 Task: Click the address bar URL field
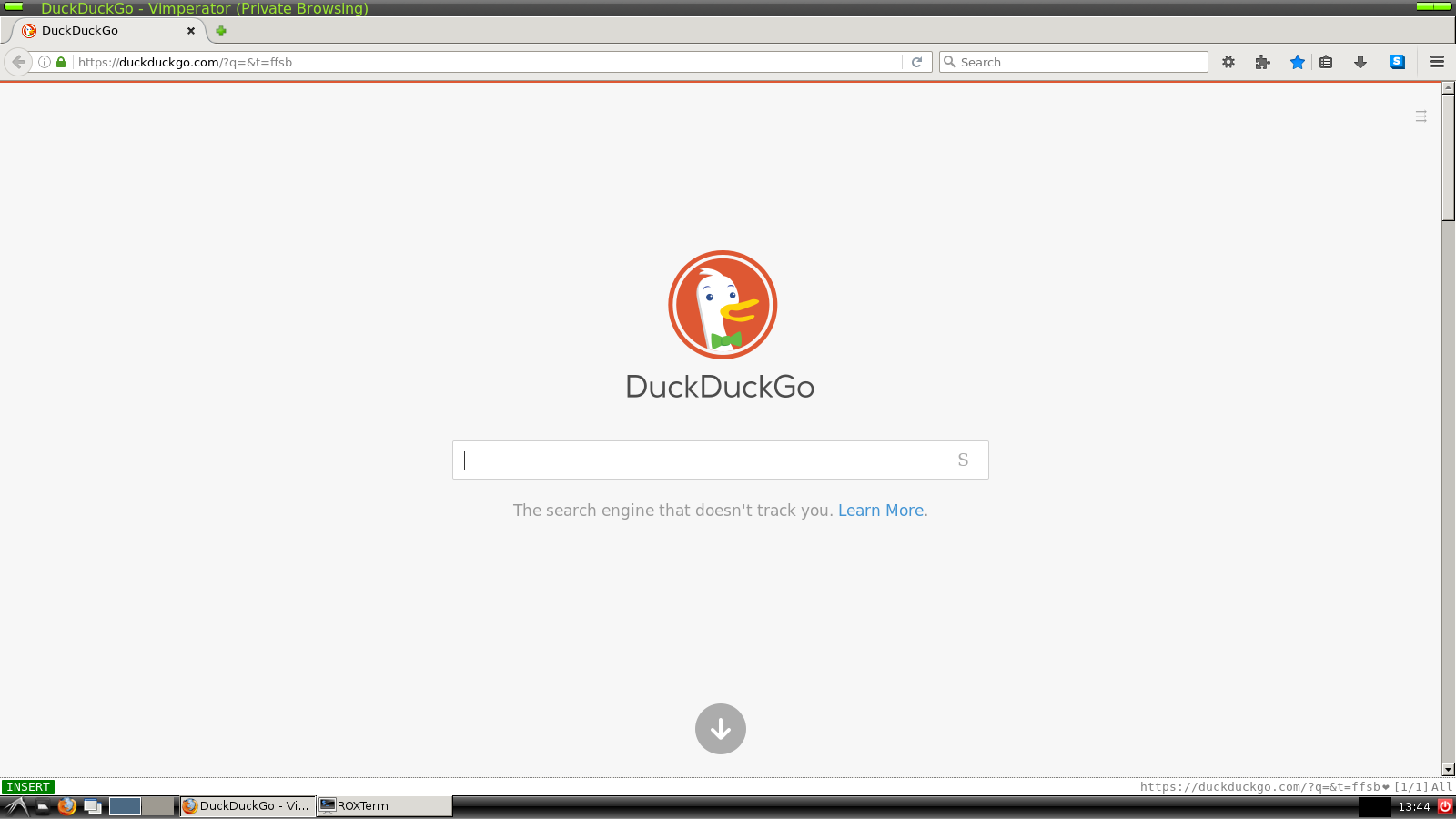(487, 62)
